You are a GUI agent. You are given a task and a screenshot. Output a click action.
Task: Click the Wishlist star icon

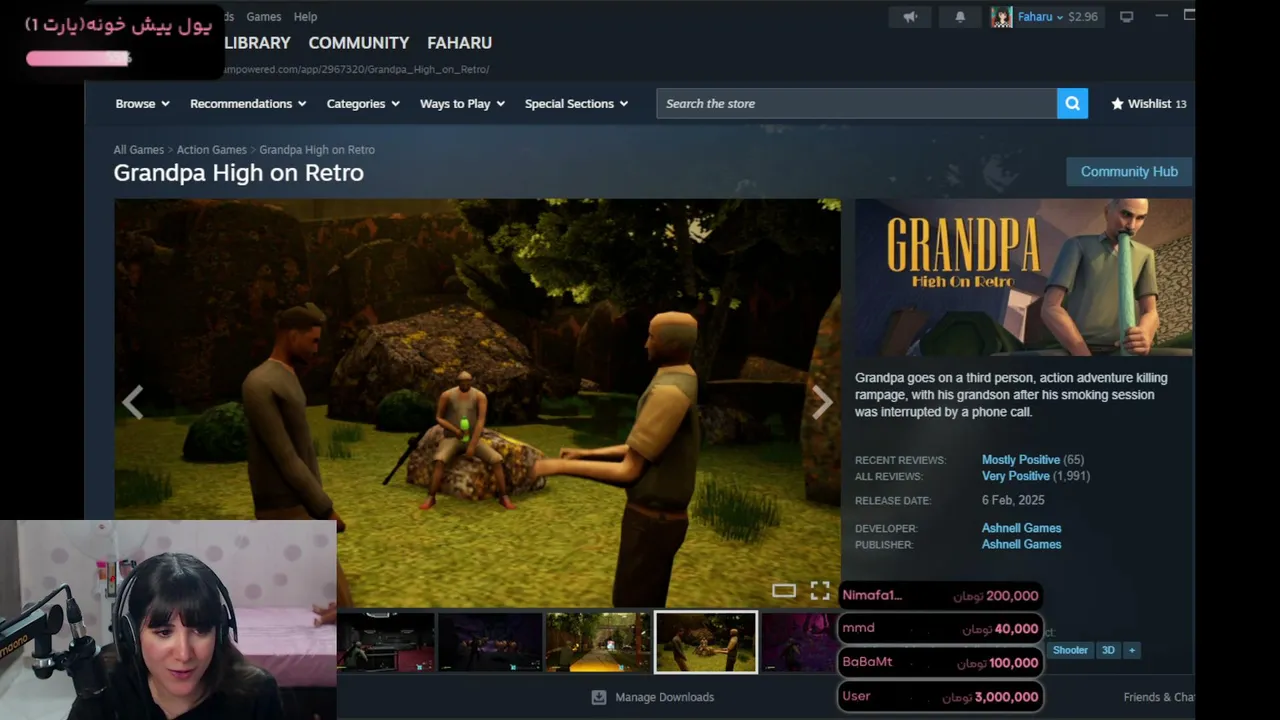[x=1117, y=103]
